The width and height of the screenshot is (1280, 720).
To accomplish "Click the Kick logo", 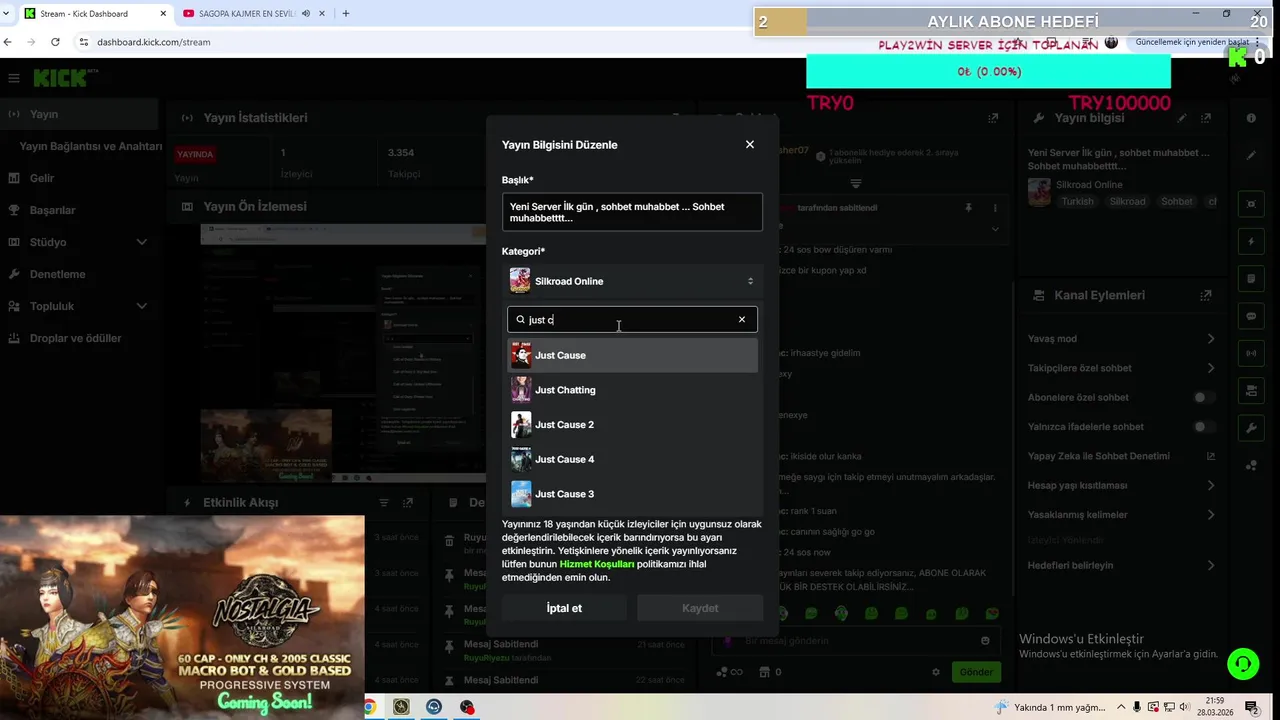I will [61, 78].
